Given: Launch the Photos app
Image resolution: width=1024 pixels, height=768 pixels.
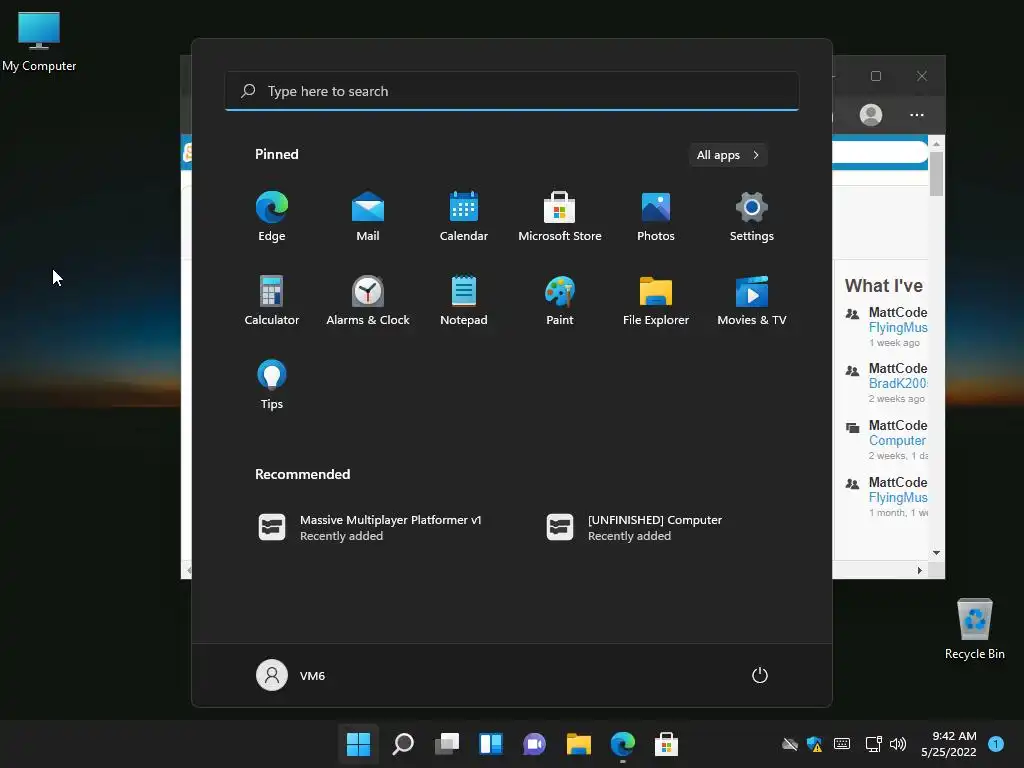Looking at the screenshot, I should point(656,217).
